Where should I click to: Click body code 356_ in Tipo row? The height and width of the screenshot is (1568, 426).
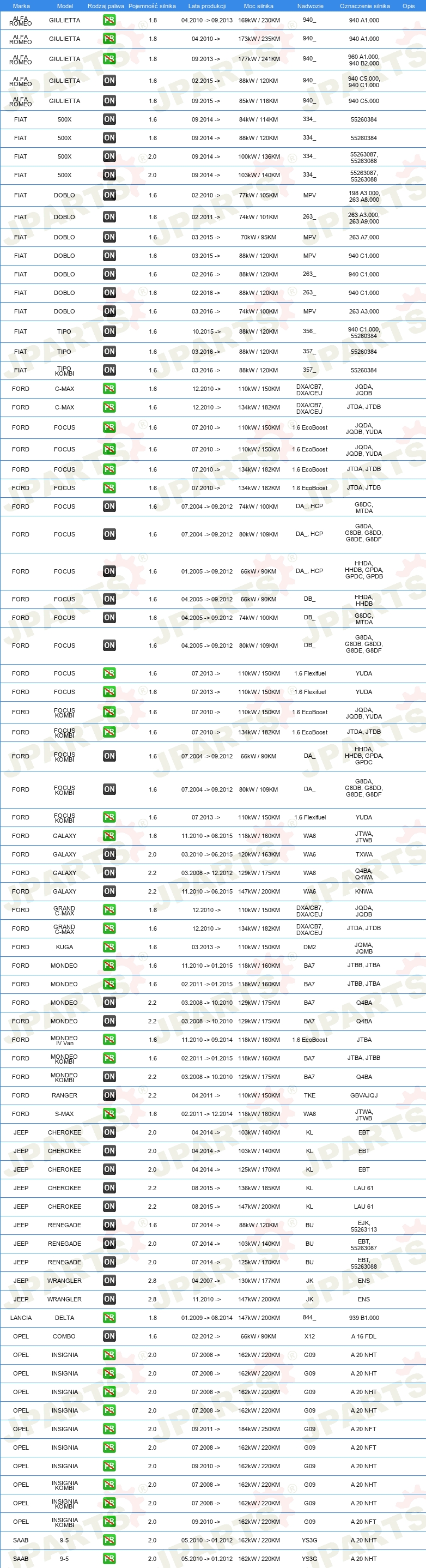click(310, 331)
